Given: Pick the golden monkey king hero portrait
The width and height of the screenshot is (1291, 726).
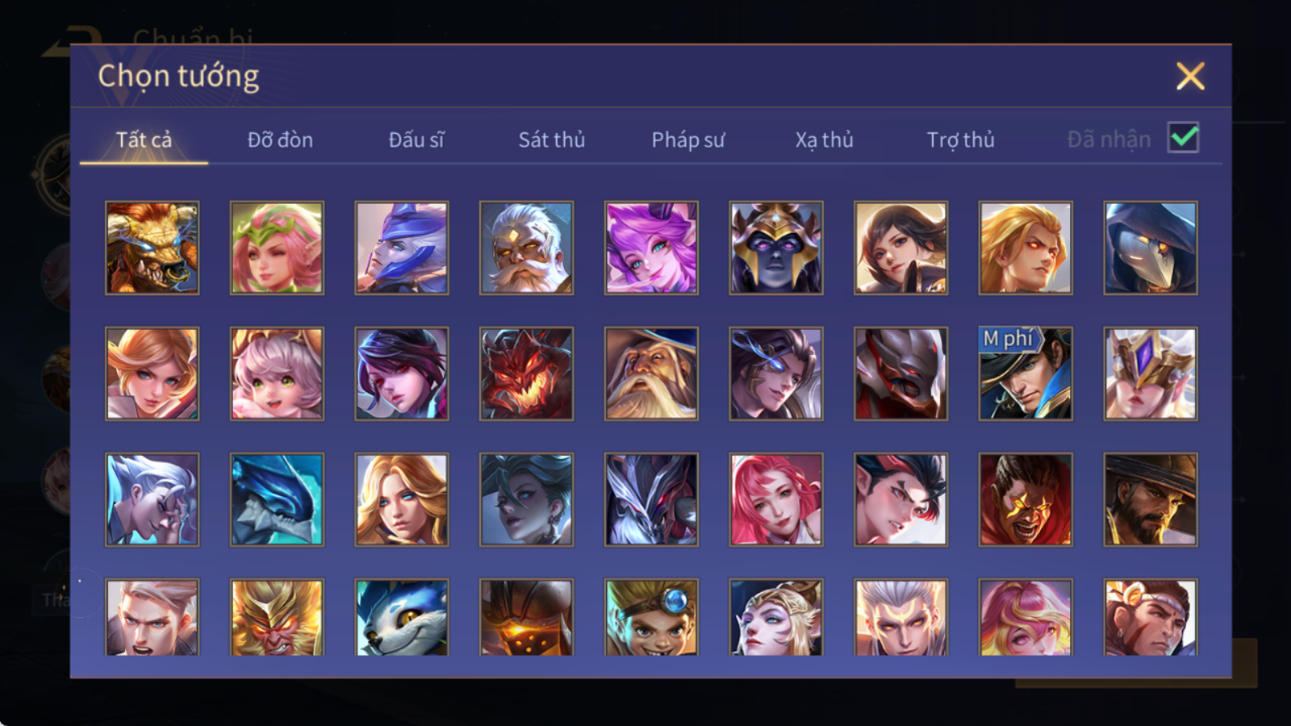Looking at the screenshot, I should coord(276,617).
